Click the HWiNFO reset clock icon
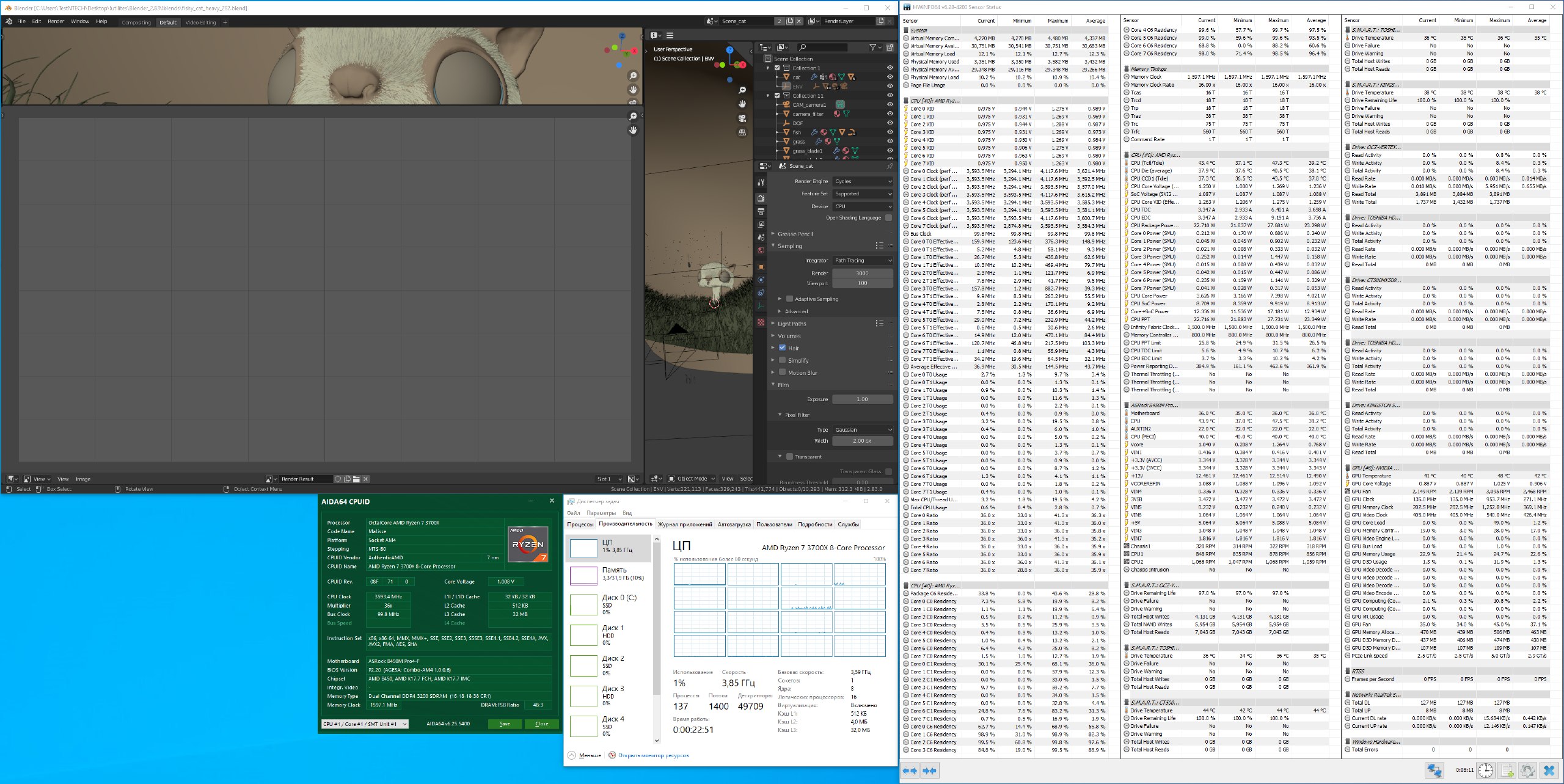This screenshot has height=784, width=1564. (x=1486, y=770)
